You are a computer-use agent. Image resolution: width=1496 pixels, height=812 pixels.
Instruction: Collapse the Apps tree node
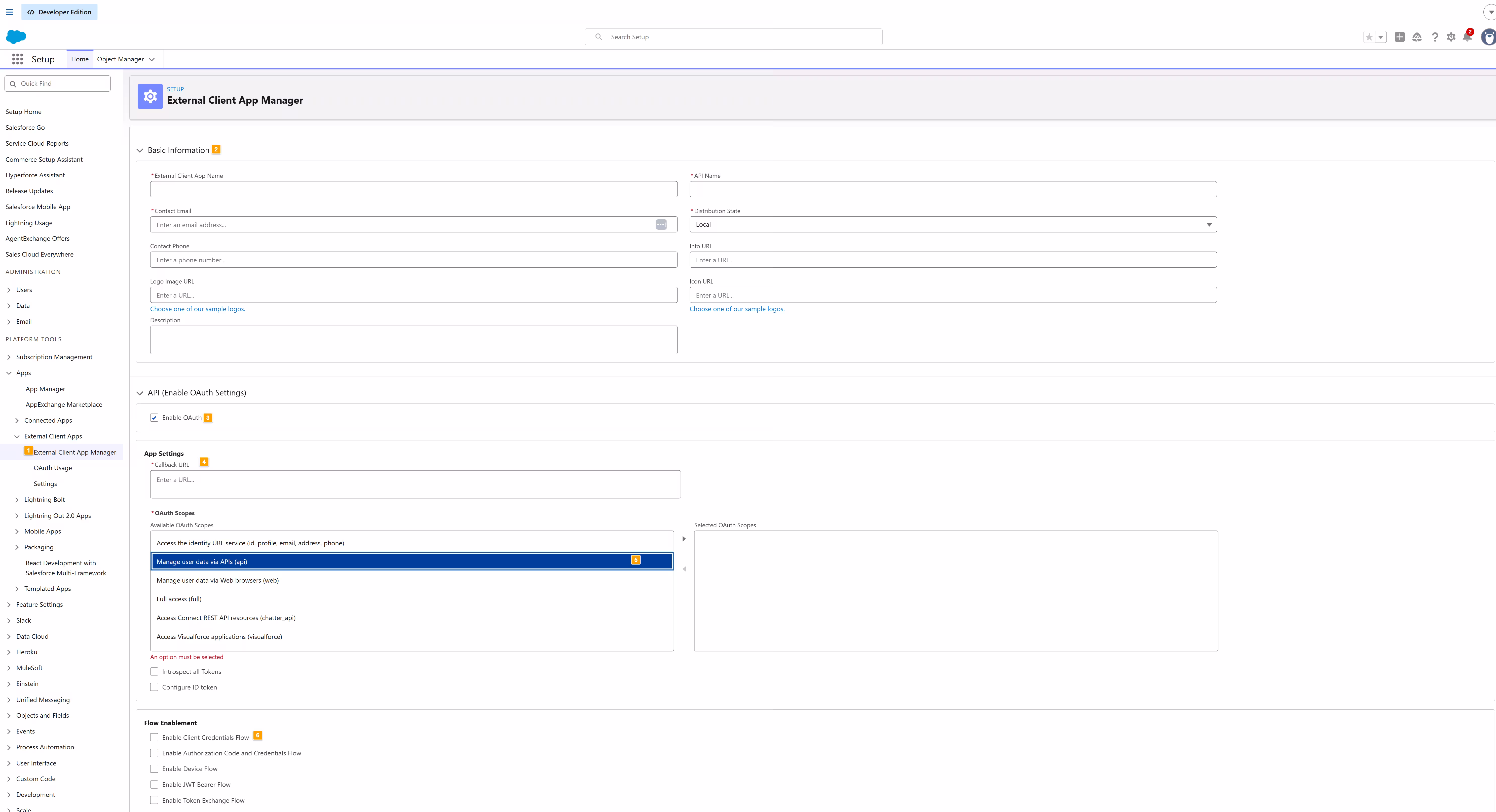pyautogui.click(x=9, y=373)
